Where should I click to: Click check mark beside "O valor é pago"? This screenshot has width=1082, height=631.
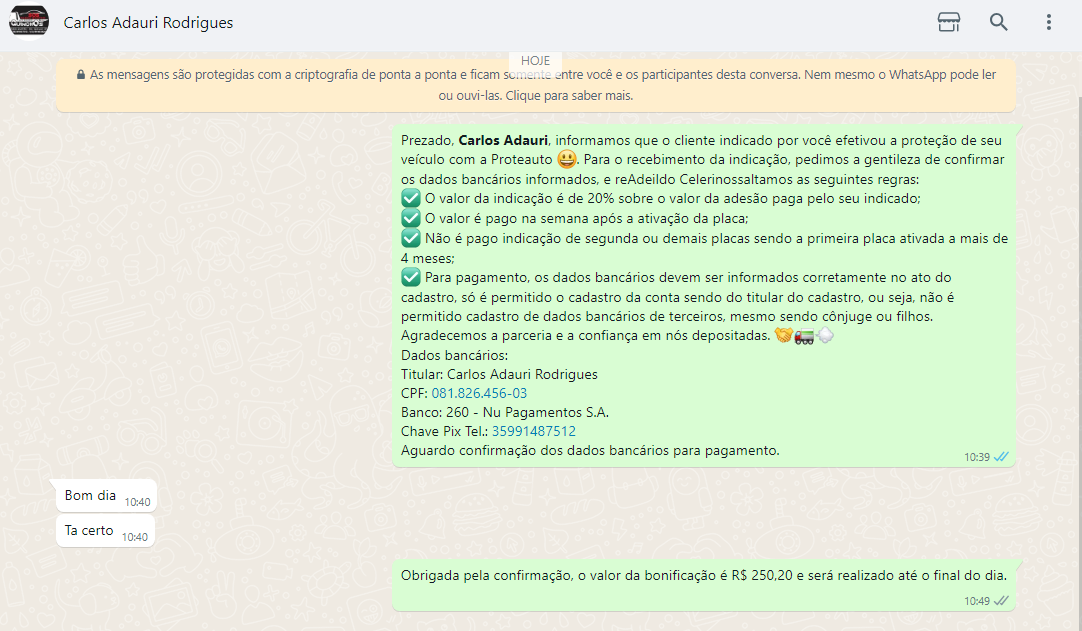(x=410, y=218)
